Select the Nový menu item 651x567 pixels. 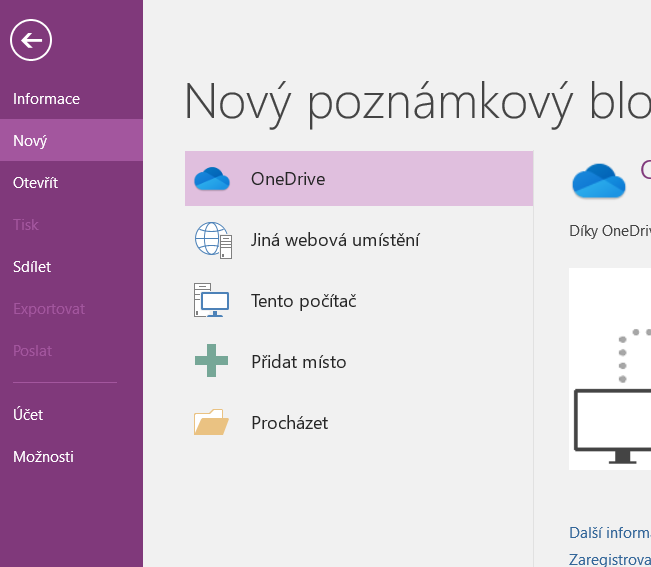point(71,140)
